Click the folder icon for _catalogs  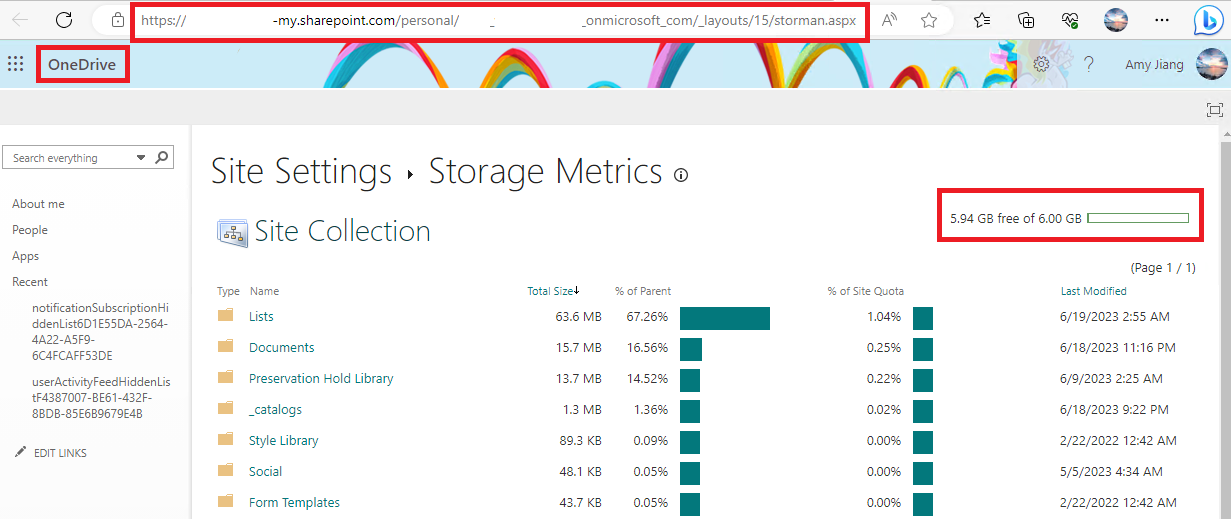point(225,409)
